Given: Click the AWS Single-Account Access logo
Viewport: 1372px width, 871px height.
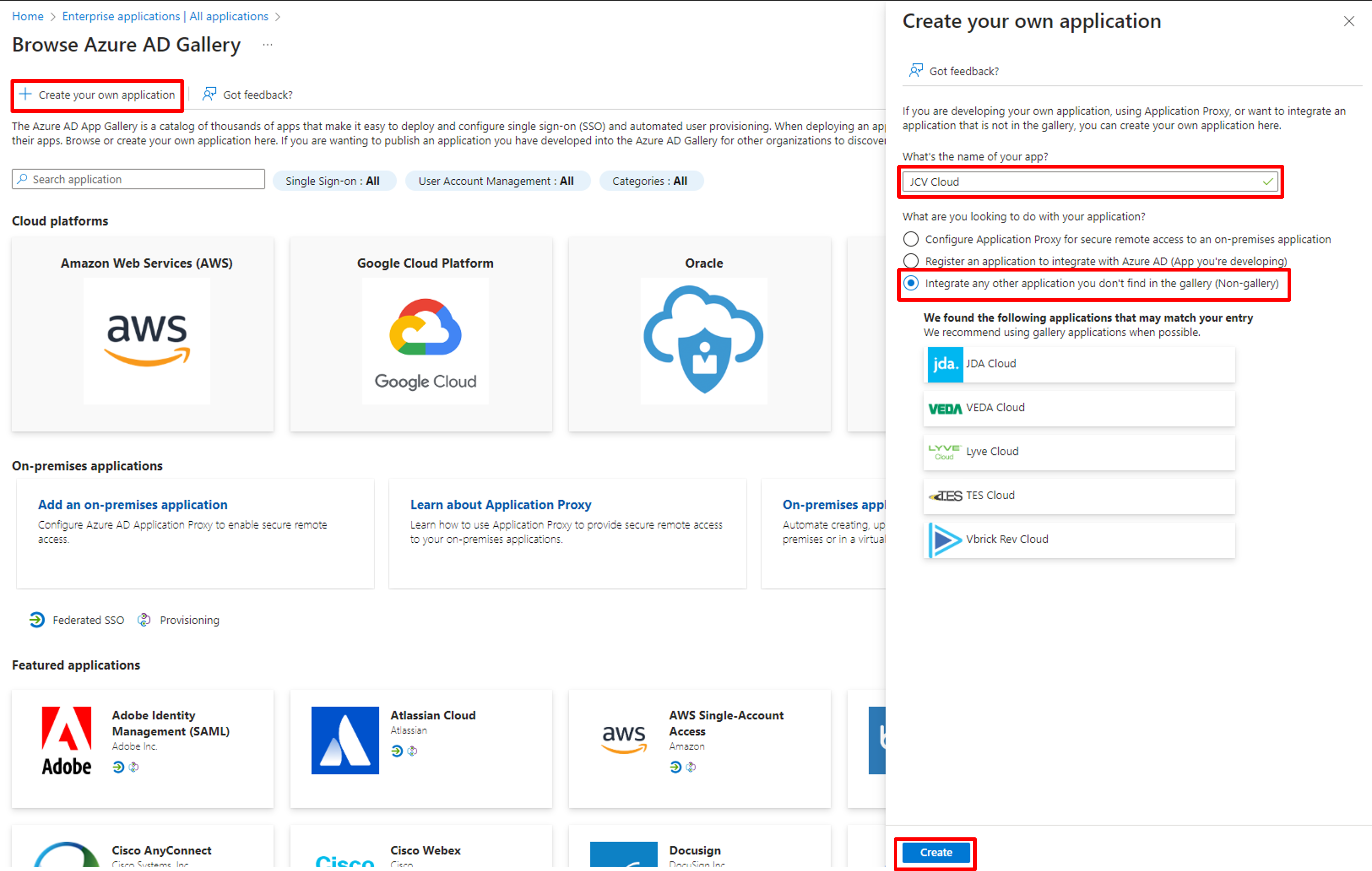Looking at the screenshot, I should click(624, 741).
